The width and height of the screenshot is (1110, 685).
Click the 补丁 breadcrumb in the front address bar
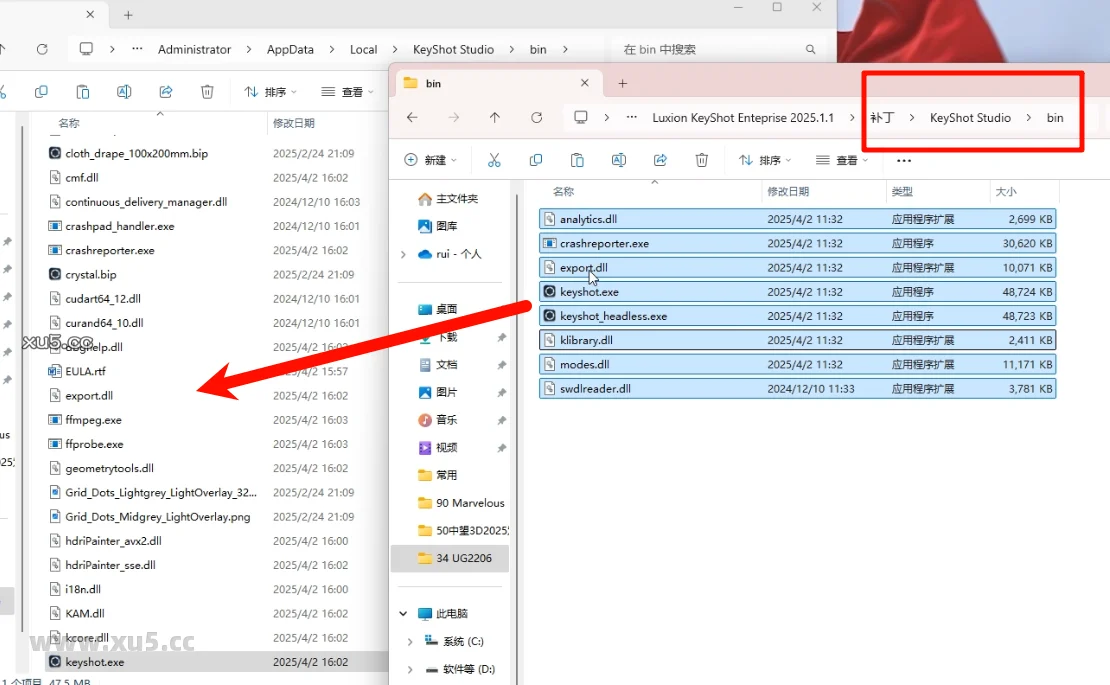(x=882, y=117)
